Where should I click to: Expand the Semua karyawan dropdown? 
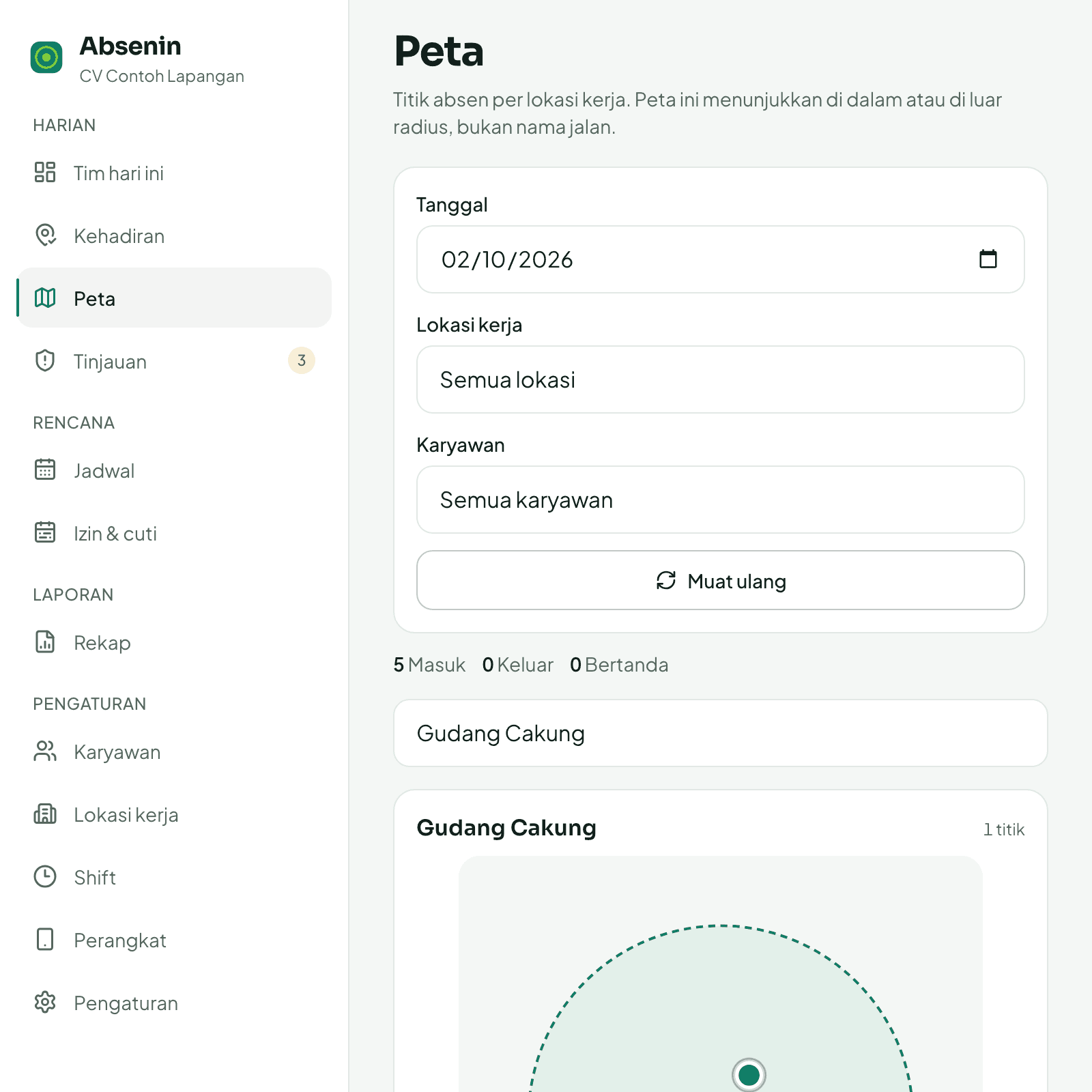(721, 500)
